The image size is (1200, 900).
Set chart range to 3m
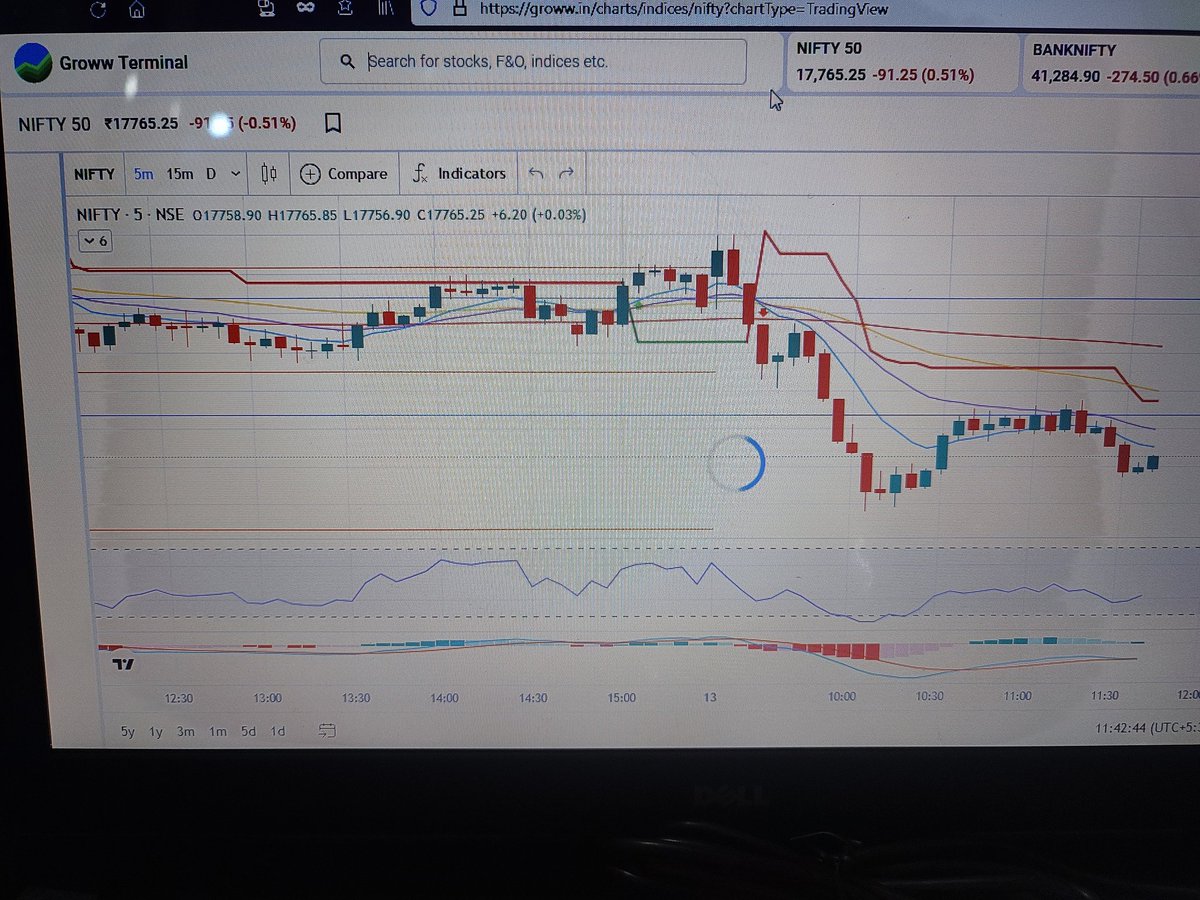click(186, 731)
